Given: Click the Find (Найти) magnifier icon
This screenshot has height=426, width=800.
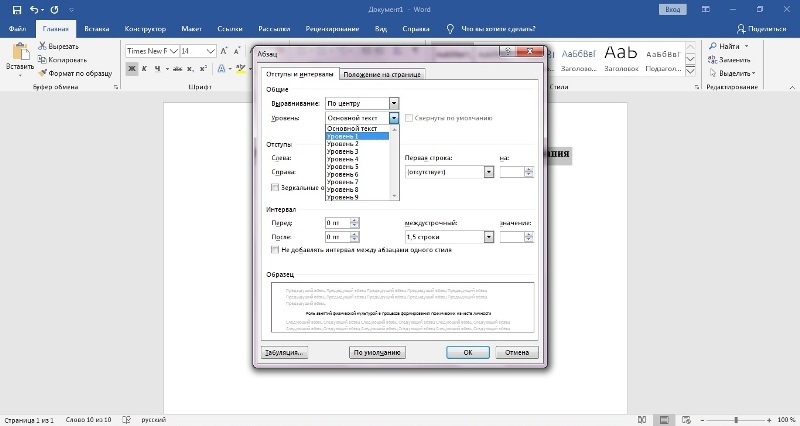Looking at the screenshot, I should [x=713, y=46].
